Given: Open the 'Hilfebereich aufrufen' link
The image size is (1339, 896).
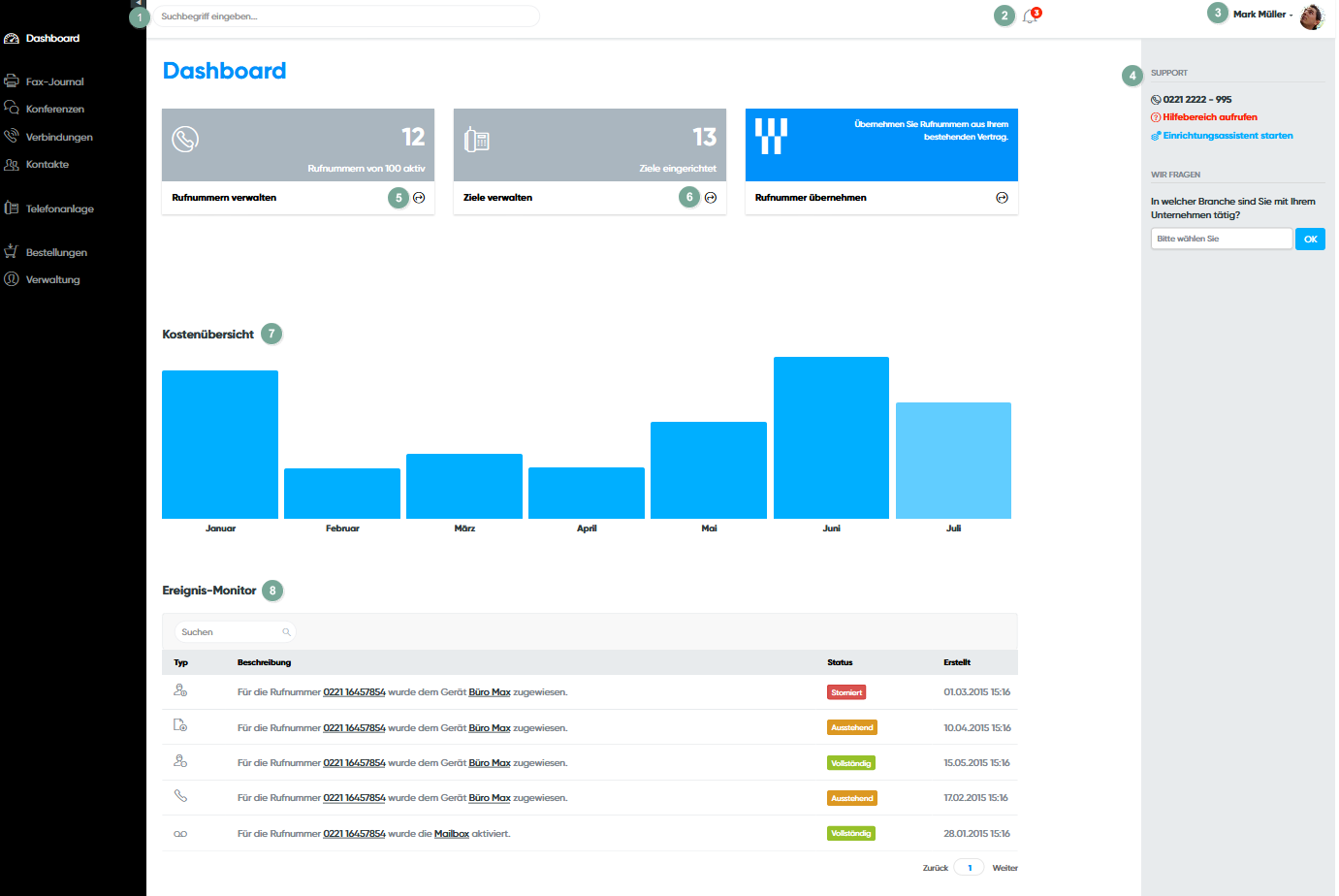Looking at the screenshot, I should tap(1209, 117).
